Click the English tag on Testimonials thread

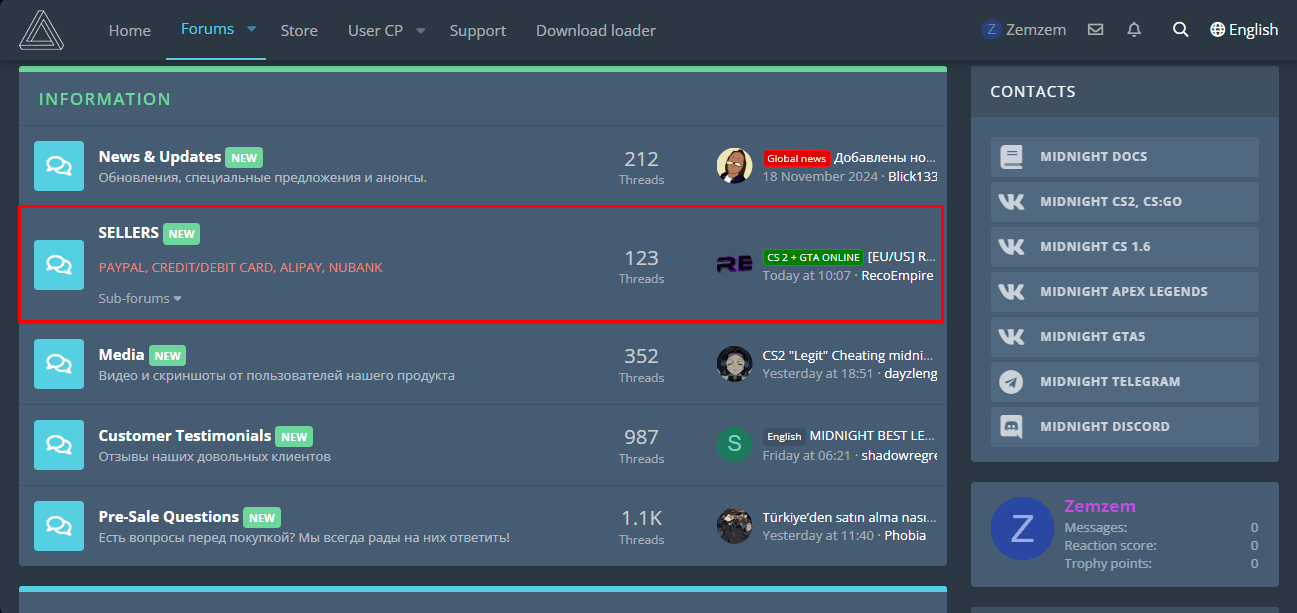tap(784, 436)
